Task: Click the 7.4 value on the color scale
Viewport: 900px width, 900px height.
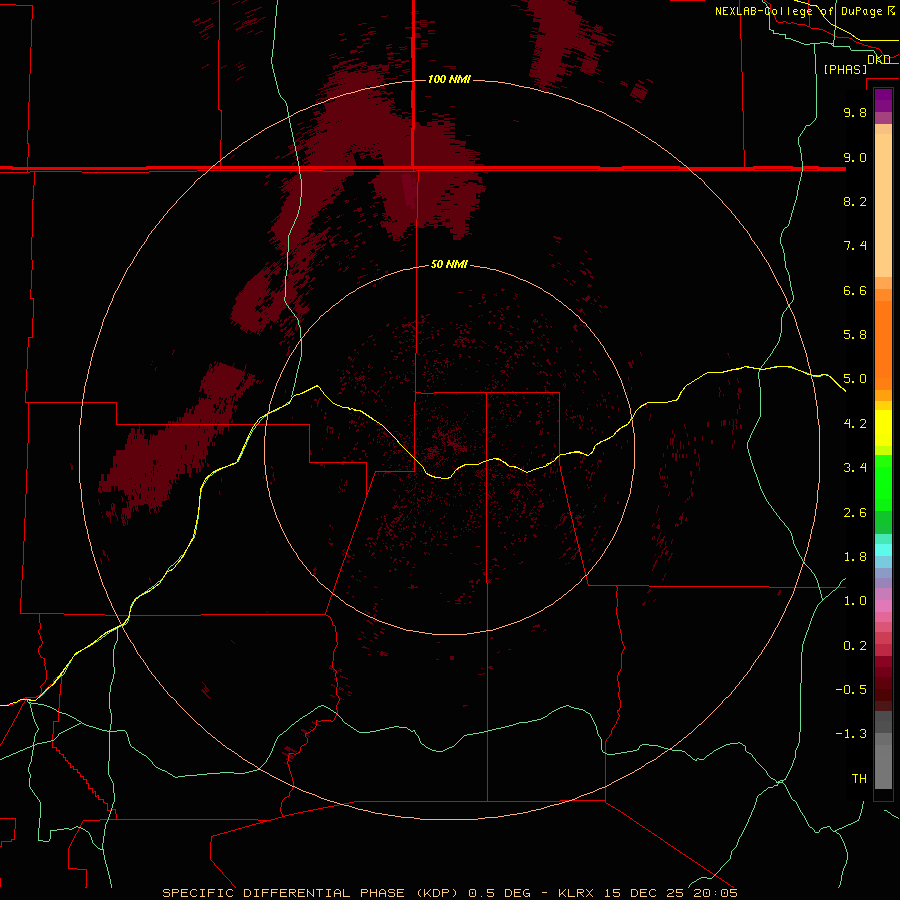Action: point(855,246)
